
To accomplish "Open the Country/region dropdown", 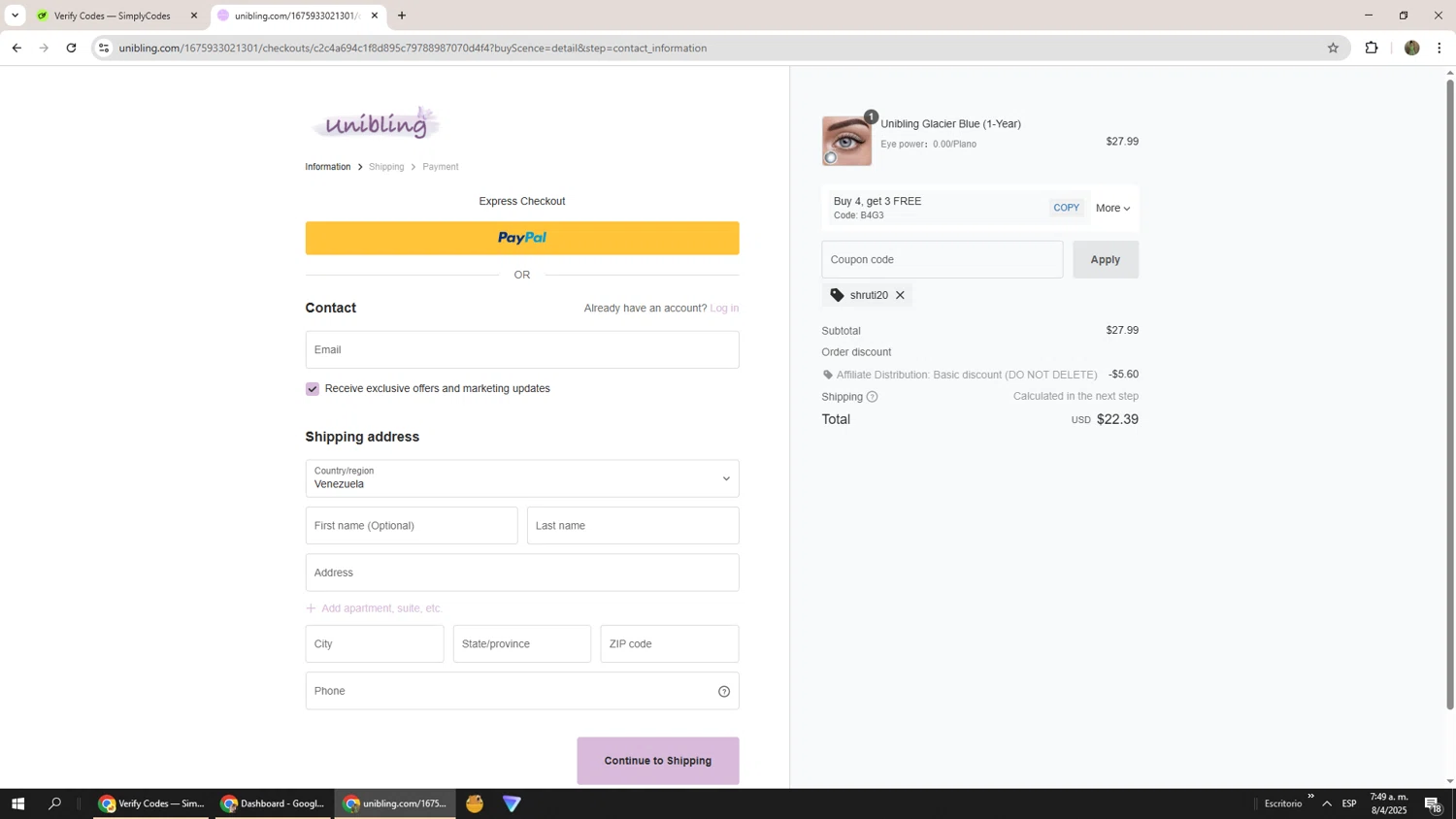I will point(522,478).
